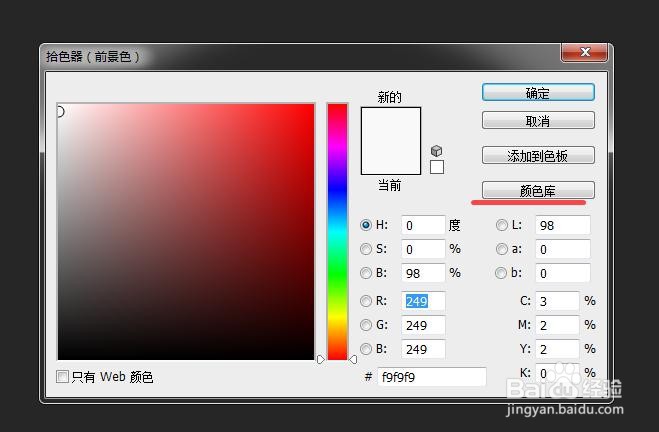Click the Lab a value field

pyautogui.click(x=563, y=249)
